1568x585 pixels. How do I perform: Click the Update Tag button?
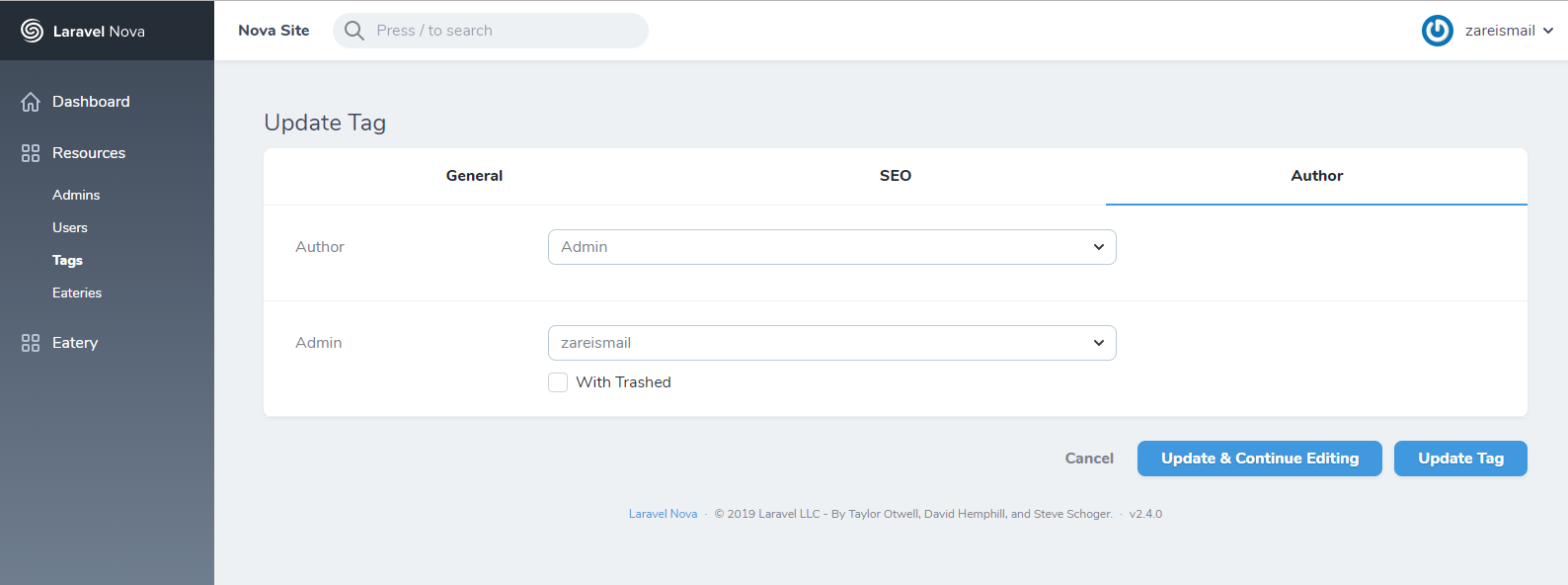coord(1460,459)
